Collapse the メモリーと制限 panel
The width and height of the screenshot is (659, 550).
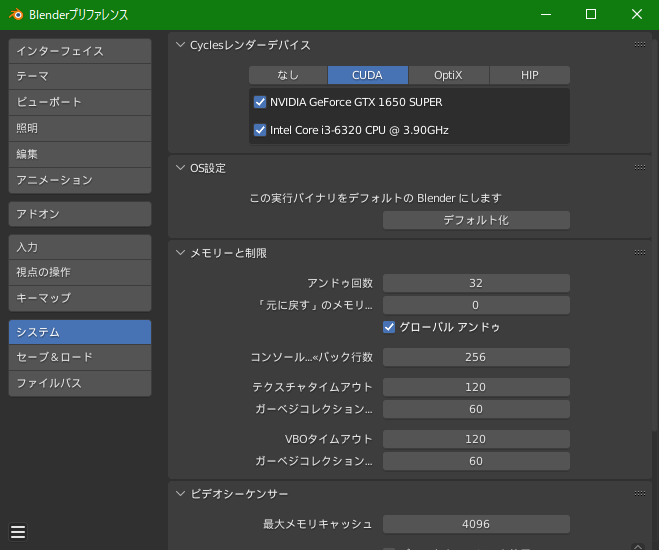[180, 253]
